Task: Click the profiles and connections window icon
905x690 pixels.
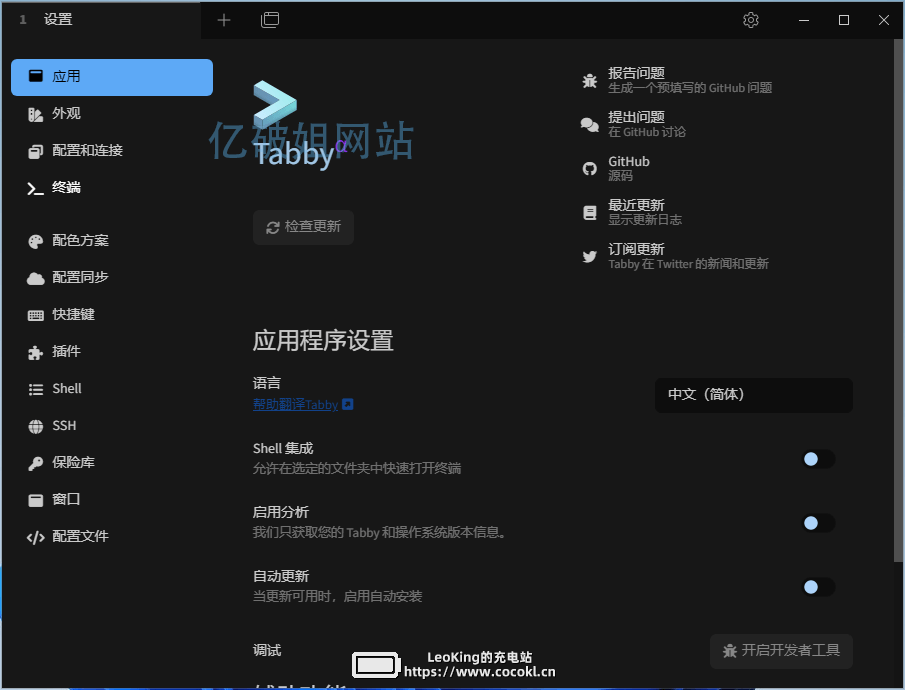Action: [270, 20]
